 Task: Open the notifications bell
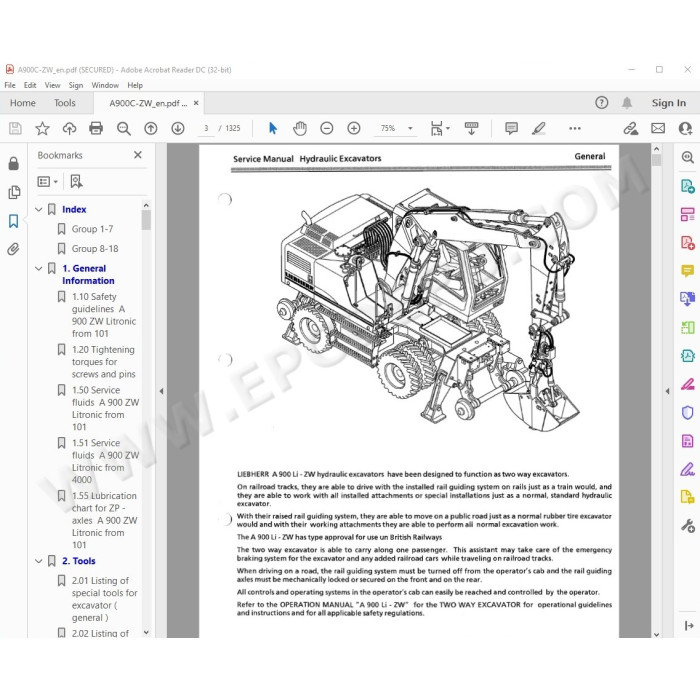click(627, 103)
